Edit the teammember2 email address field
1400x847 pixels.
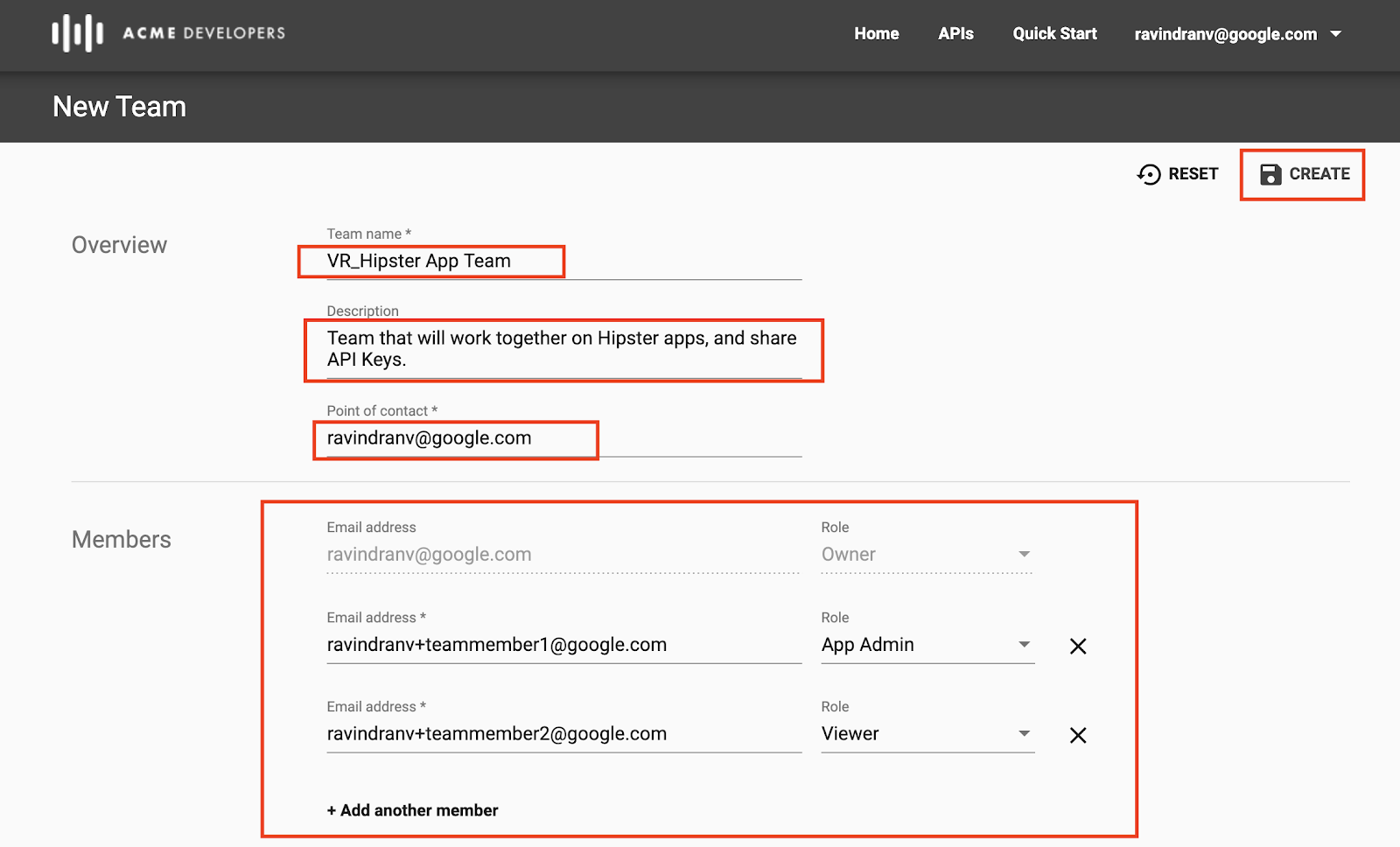564,735
